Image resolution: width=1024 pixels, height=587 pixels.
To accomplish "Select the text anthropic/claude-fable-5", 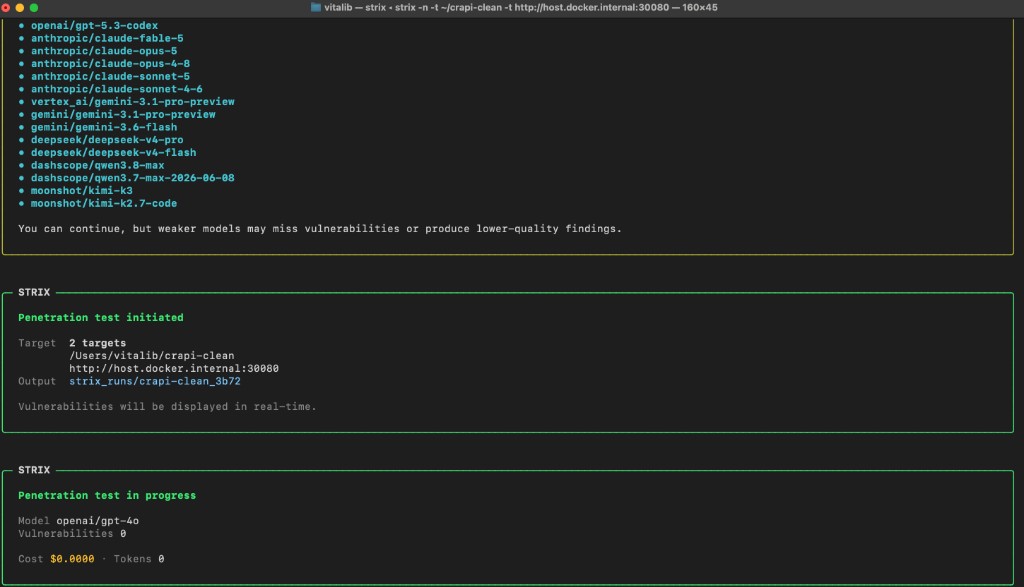I will [x=107, y=39].
